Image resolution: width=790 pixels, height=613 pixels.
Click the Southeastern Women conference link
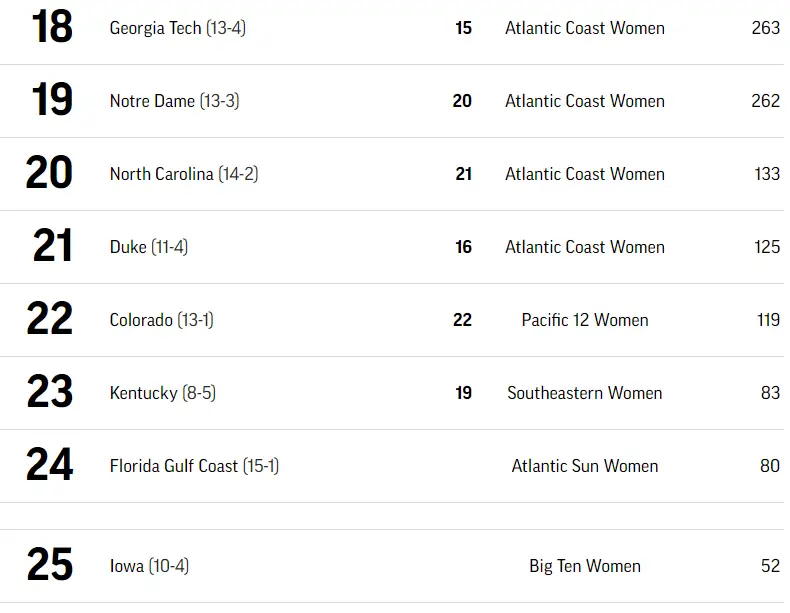(x=584, y=393)
